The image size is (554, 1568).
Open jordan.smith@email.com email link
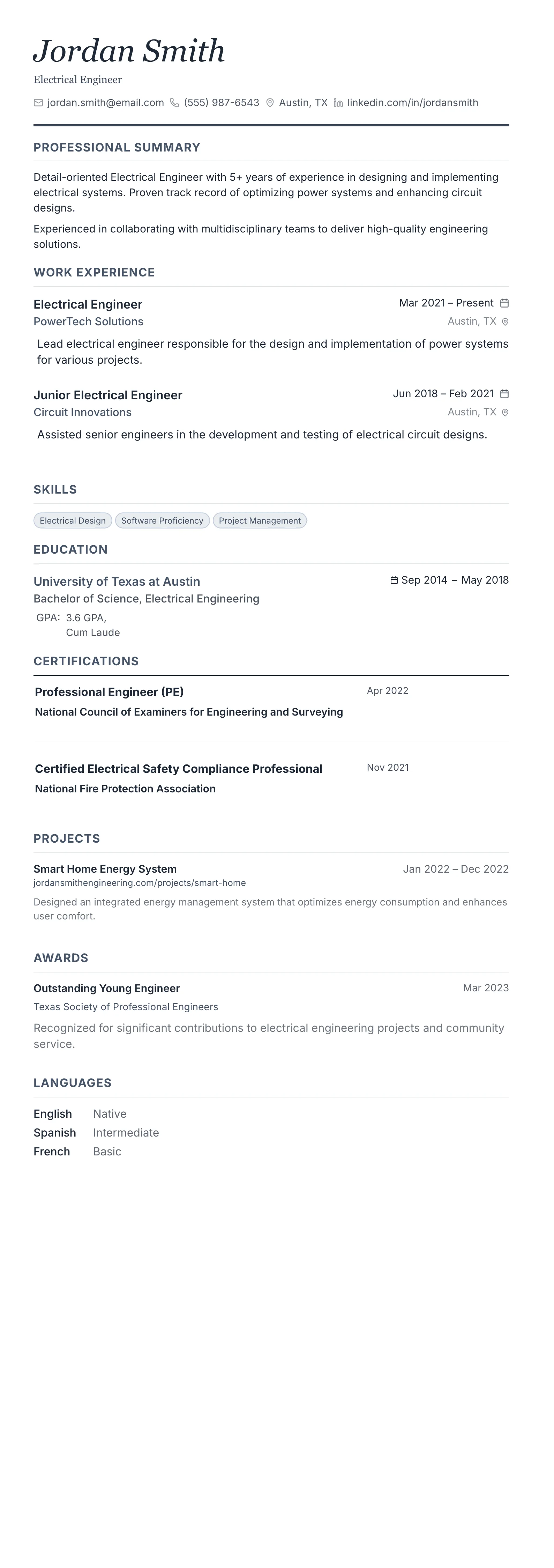coord(105,103)
